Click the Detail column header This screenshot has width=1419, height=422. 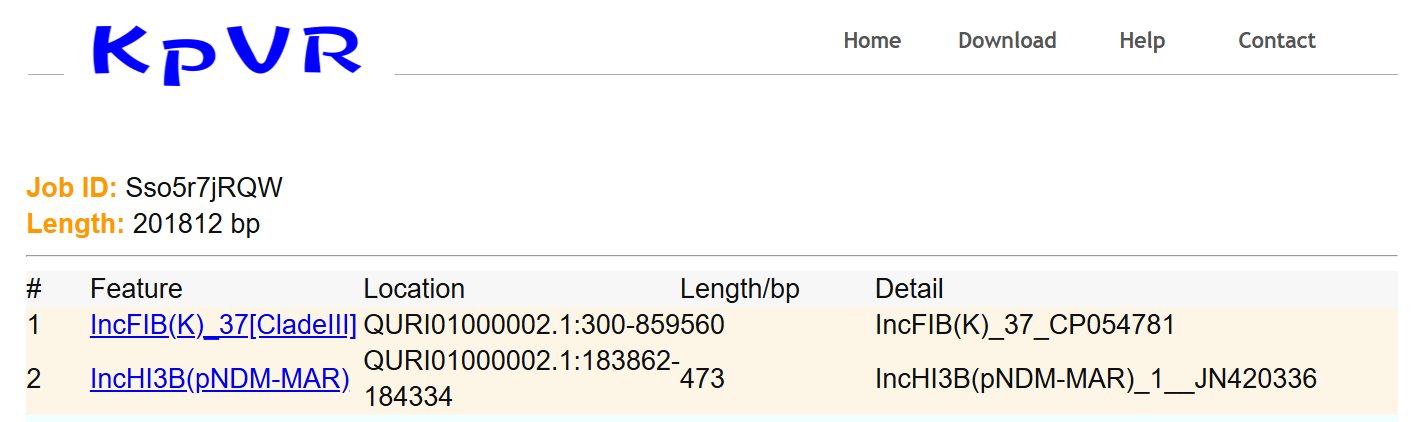909,289
